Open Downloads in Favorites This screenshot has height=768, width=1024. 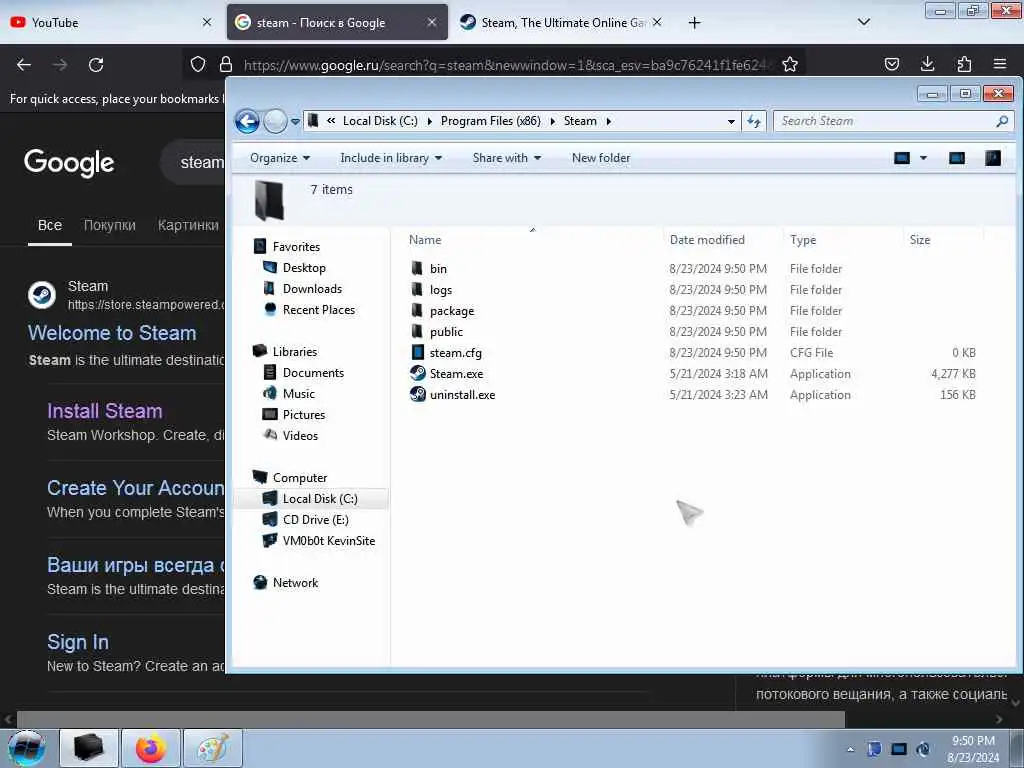(x=312, y=289)
